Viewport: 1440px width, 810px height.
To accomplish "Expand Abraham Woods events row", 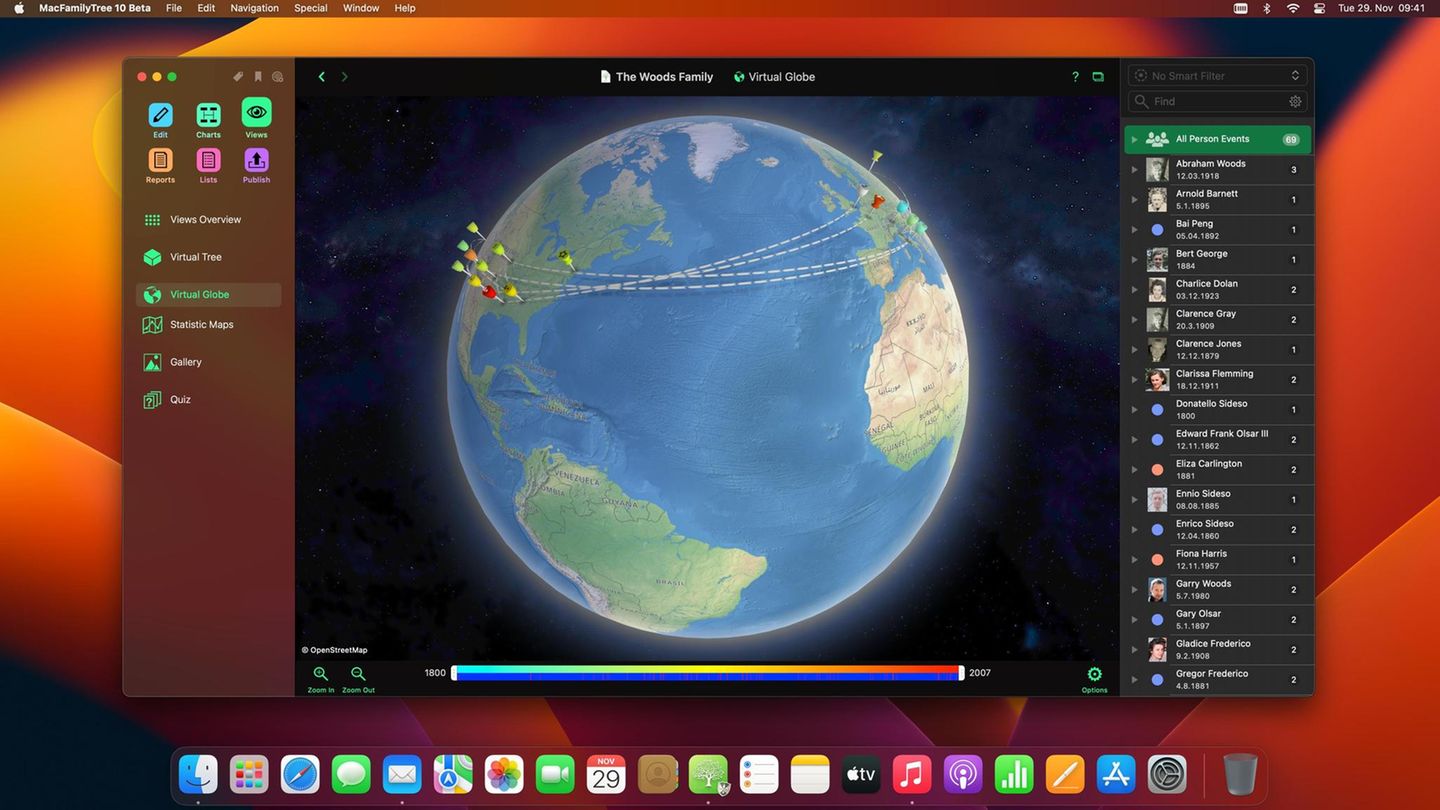I will [x=1134, y=170].
